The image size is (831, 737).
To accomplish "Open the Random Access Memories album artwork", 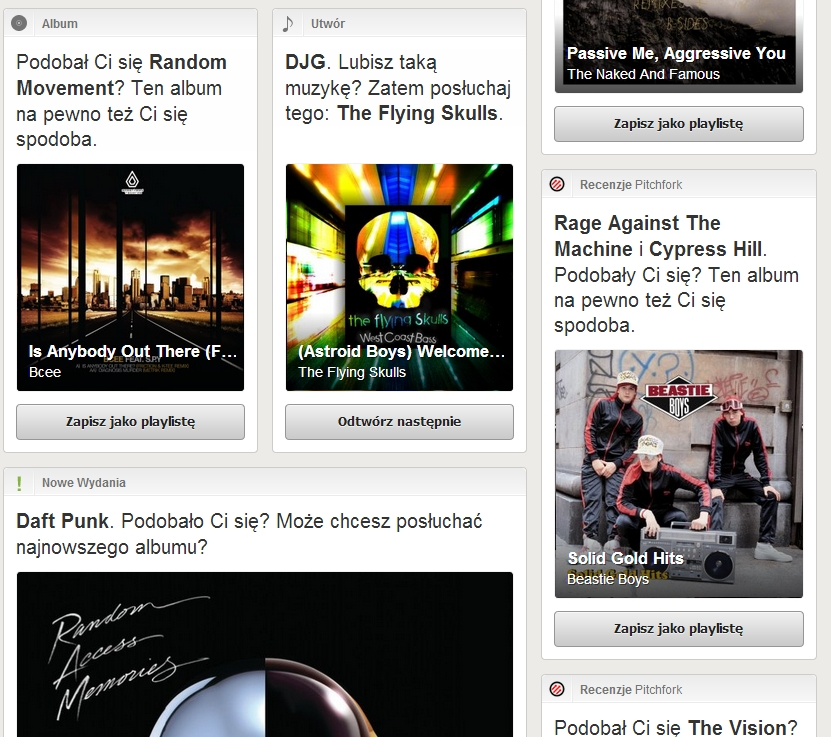I will tap(264, 655).
